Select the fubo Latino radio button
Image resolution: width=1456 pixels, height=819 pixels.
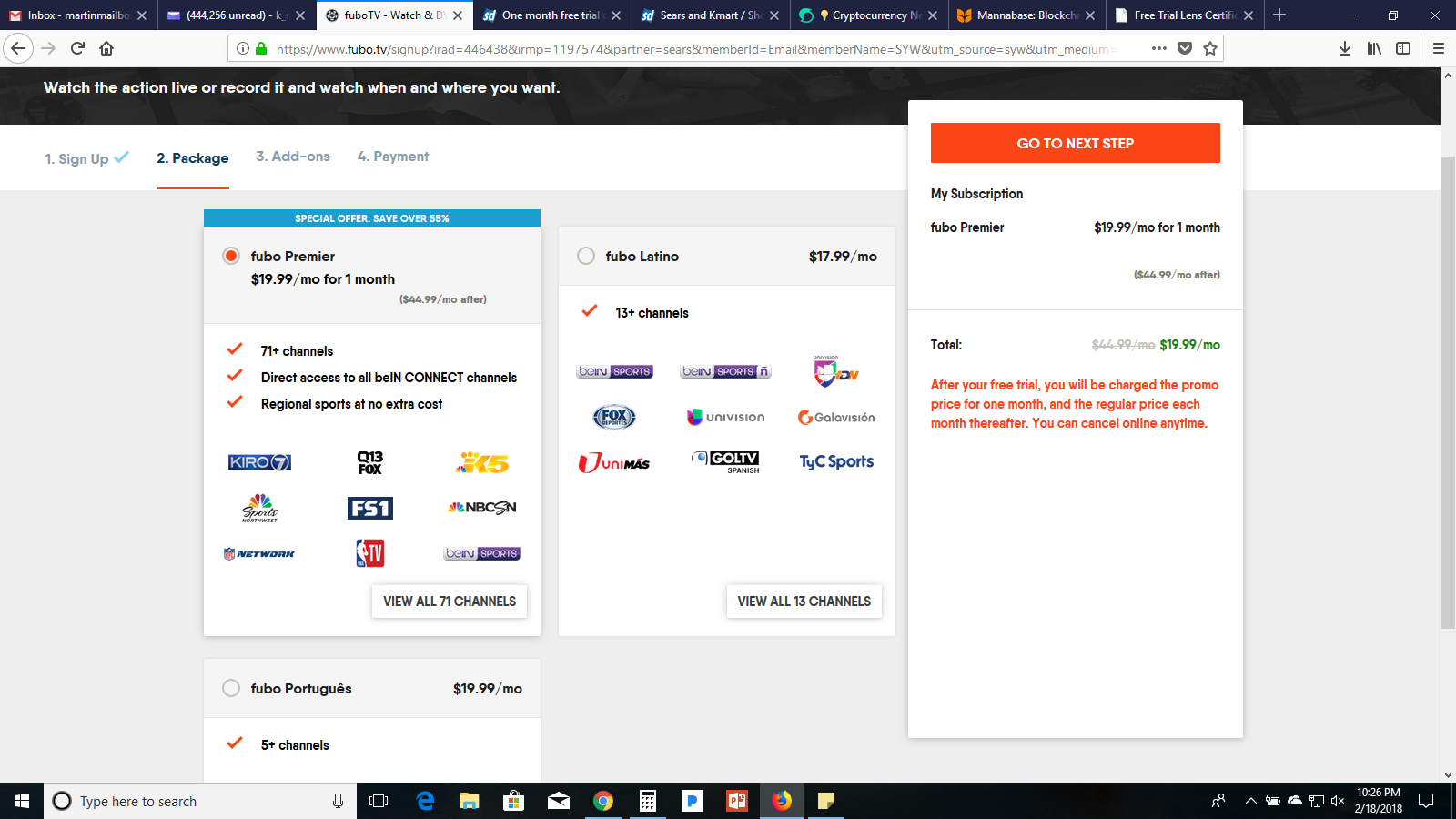coord(586,256)
